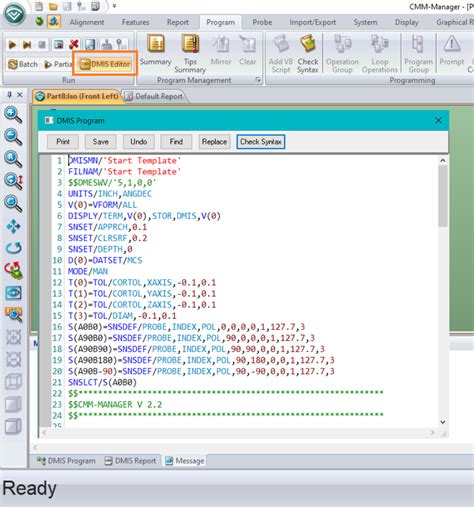Switch to bottom DMIS Report tab
The height and width of the screenshot is (507, 474).
(130, 461)
